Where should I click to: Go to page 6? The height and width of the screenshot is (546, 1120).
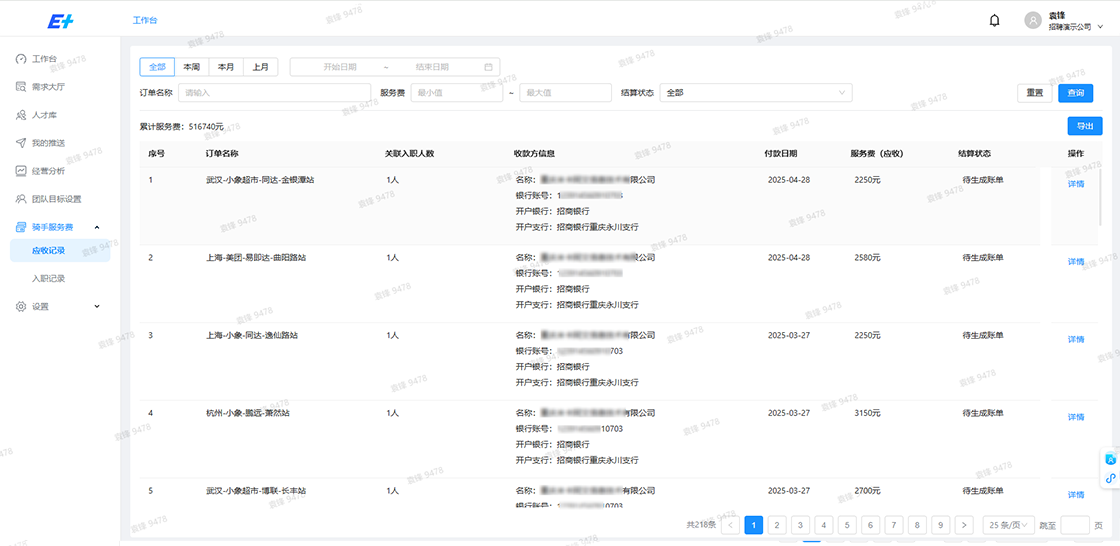871,525
